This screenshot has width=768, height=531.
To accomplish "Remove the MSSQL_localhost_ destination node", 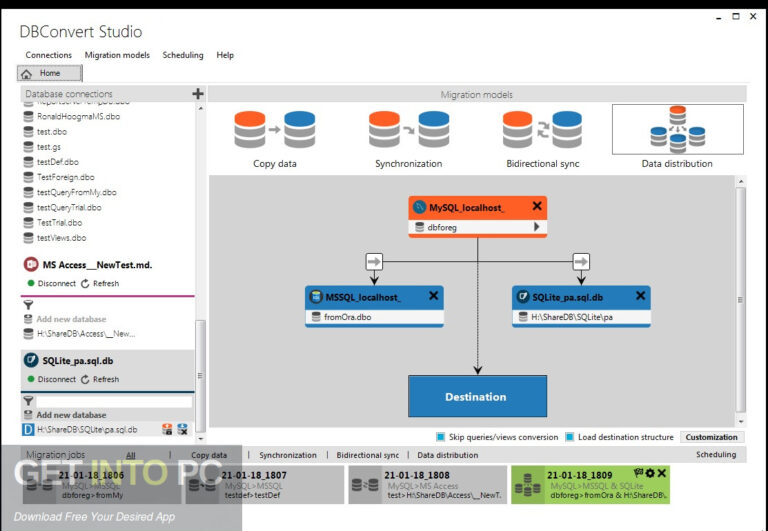I will (x=433, y=296).
